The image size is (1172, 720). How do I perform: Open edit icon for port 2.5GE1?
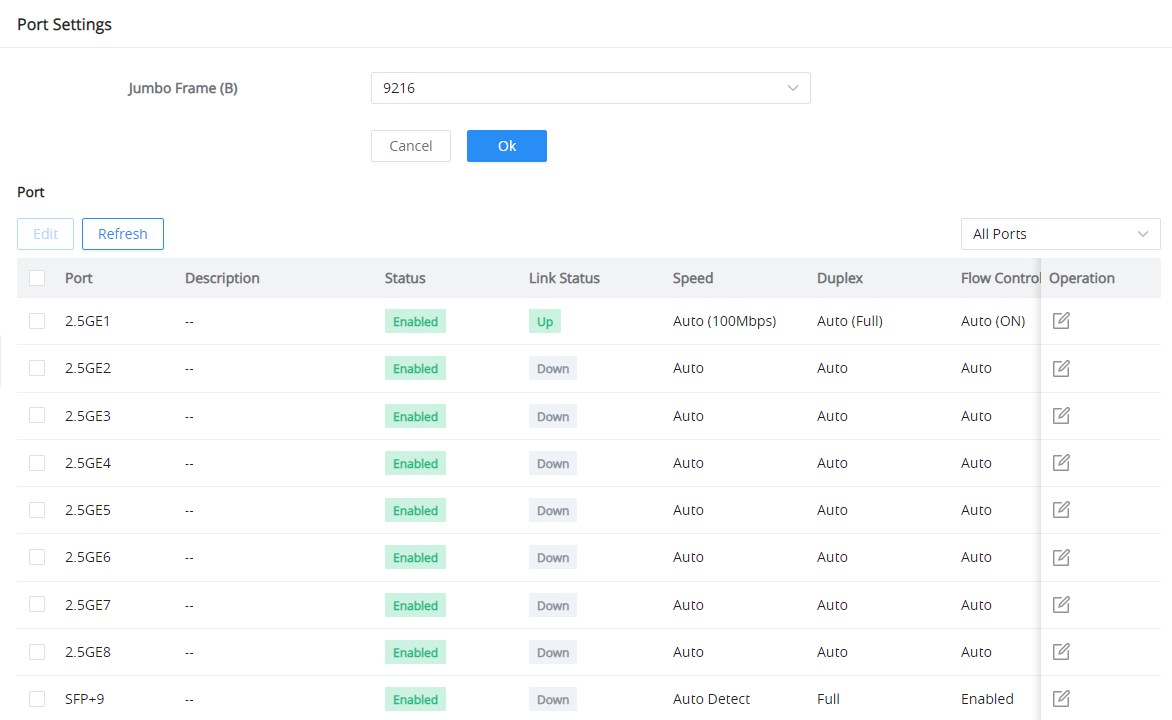(1061, 321)
